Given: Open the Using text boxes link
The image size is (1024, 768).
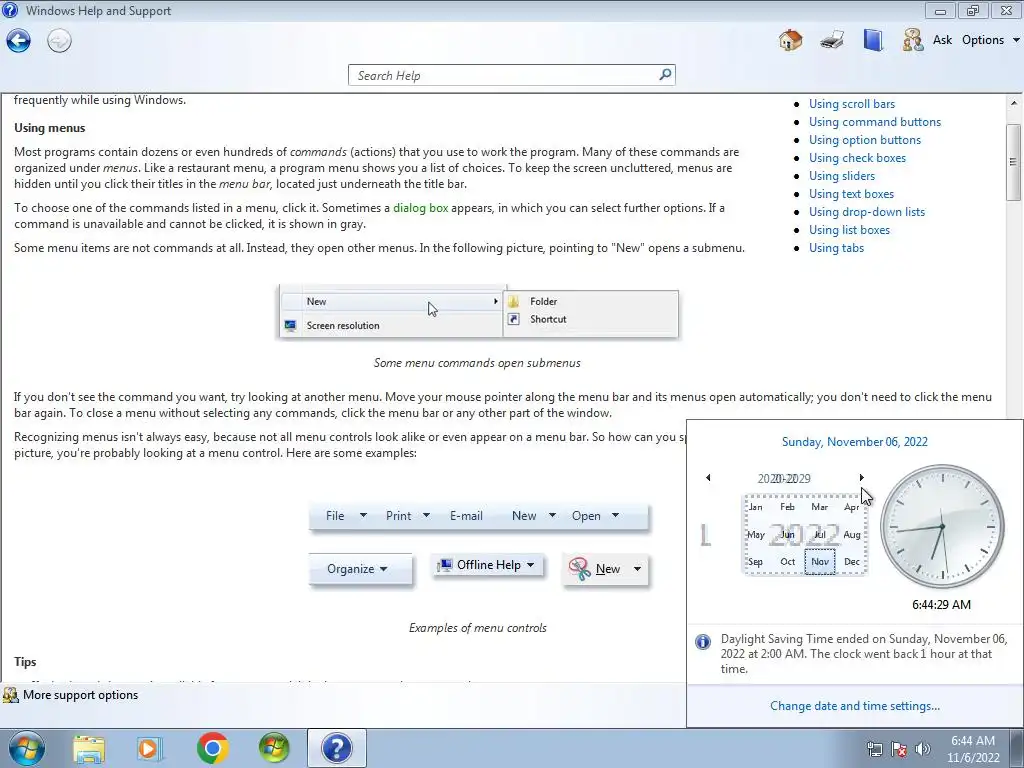Looking at the screenshot, I should 851,194.
